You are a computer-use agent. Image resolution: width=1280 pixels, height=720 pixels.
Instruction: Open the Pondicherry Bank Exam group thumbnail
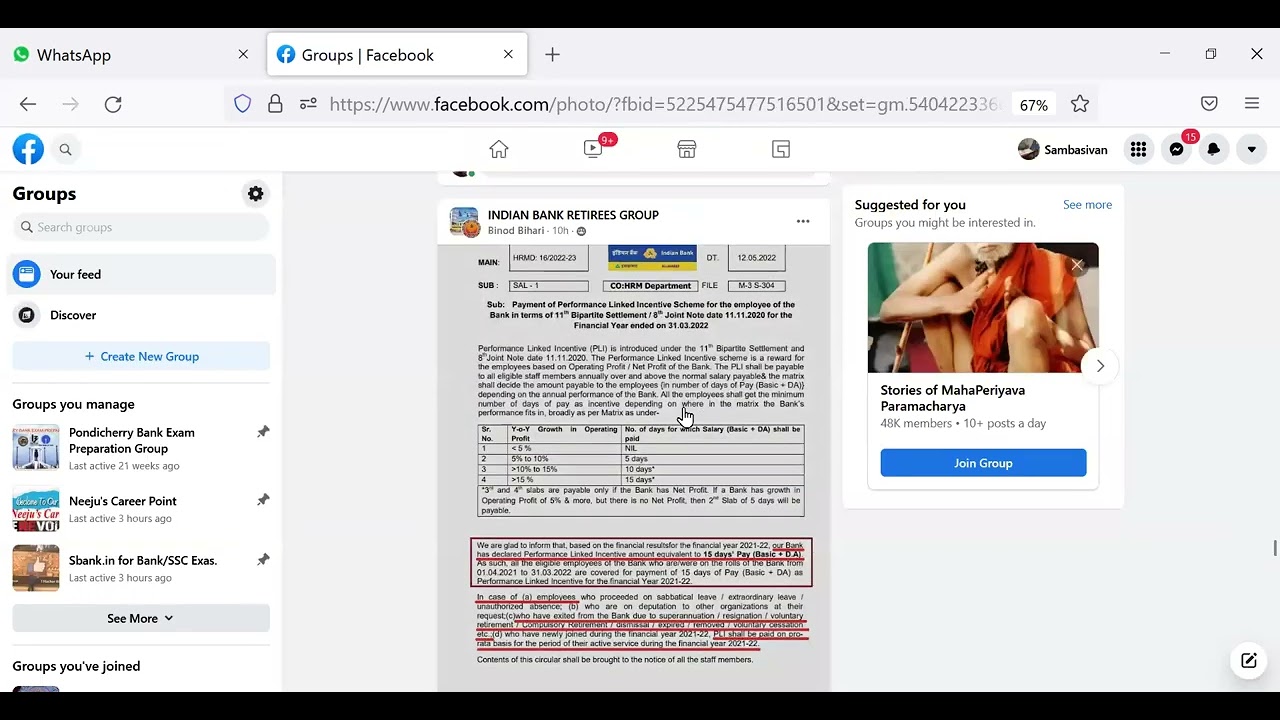pyautogui.click(x=36, y=448)
